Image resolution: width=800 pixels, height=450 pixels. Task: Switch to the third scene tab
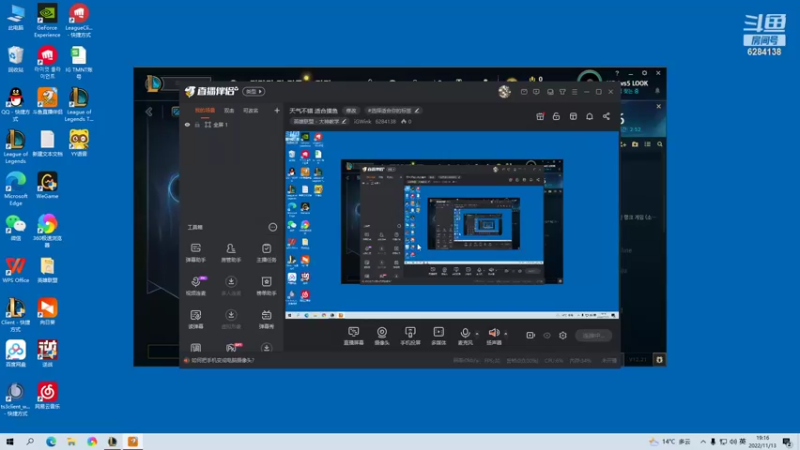pyautogui.click(x=250, y=110)
